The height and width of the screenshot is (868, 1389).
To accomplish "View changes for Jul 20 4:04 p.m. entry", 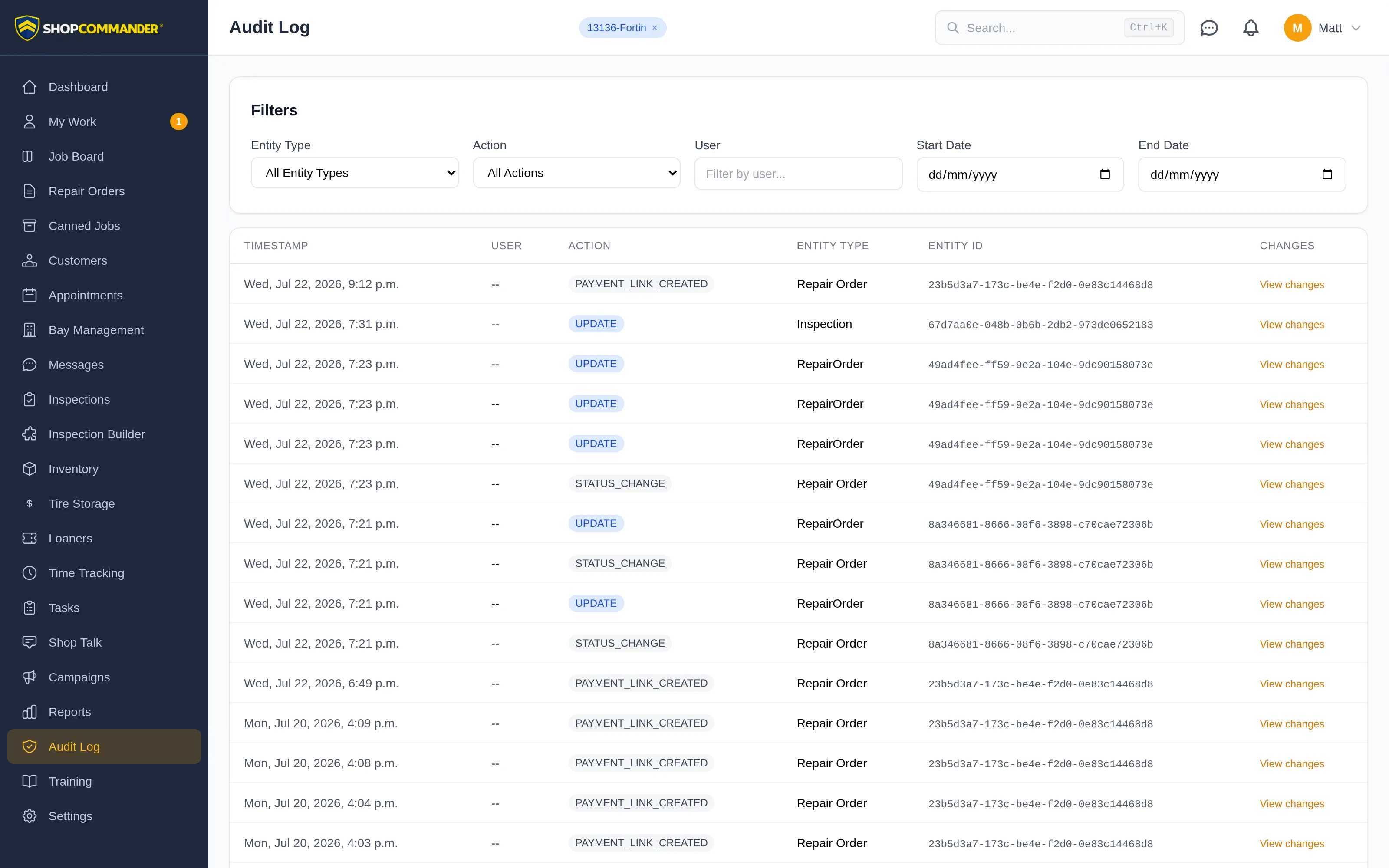I will [x=1291, y=804].
